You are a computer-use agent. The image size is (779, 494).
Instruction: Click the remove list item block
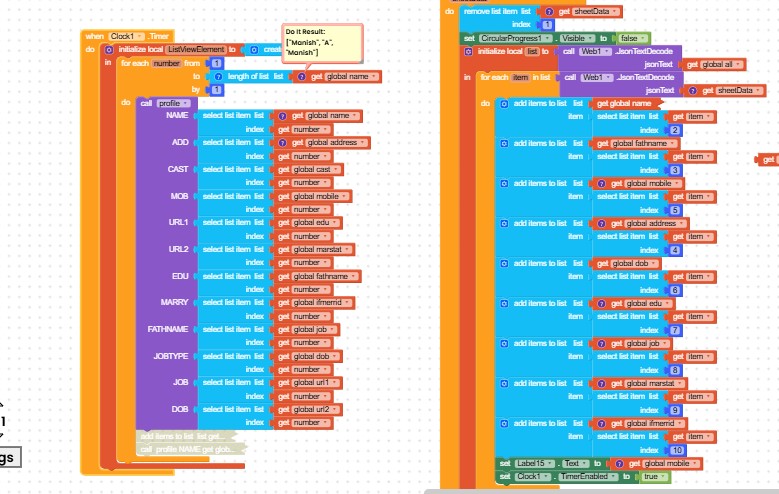[497, 17]
